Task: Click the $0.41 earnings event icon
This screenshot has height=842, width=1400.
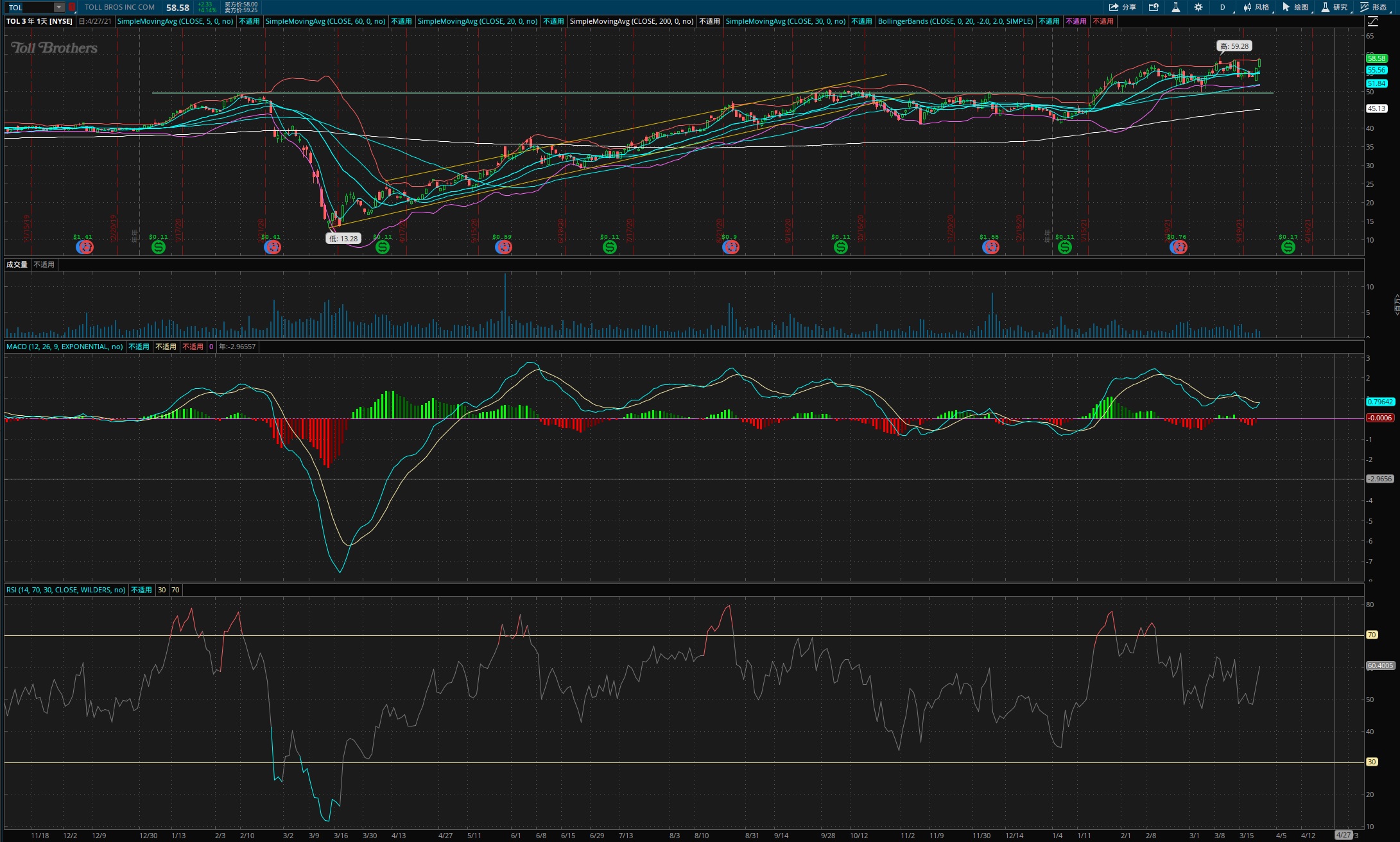Action: [272, 247]
